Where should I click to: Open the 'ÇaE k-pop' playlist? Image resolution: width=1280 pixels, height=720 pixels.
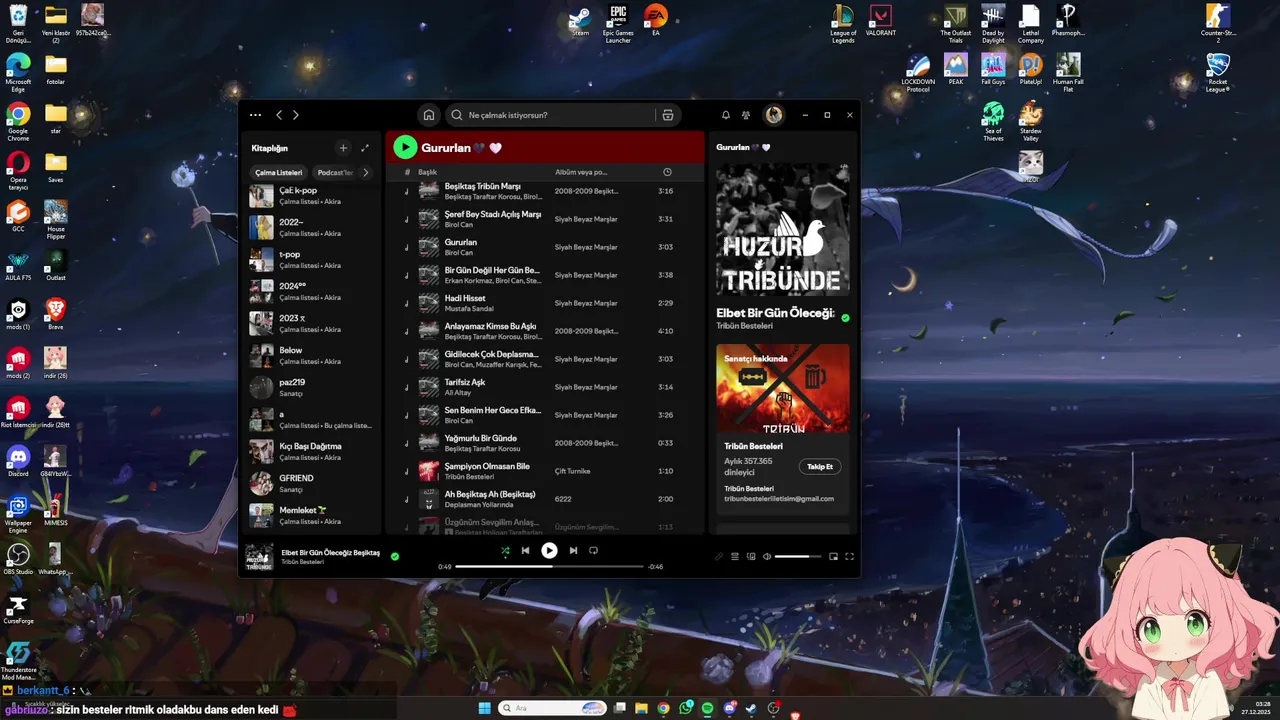(313, 196)
